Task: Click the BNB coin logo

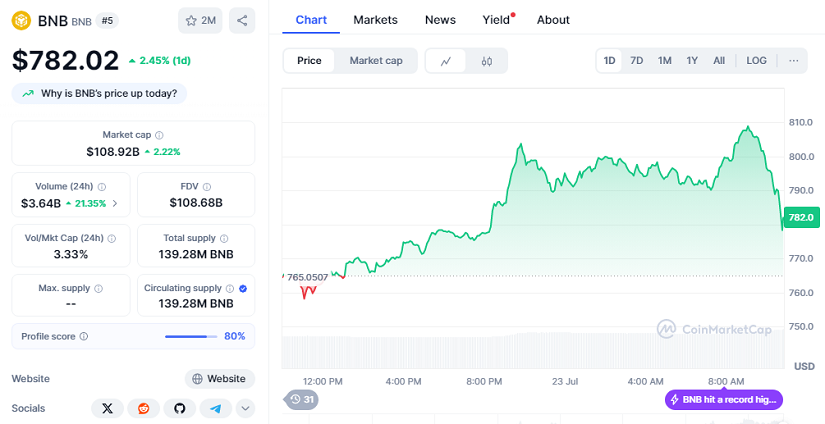Action: point(22,21)
